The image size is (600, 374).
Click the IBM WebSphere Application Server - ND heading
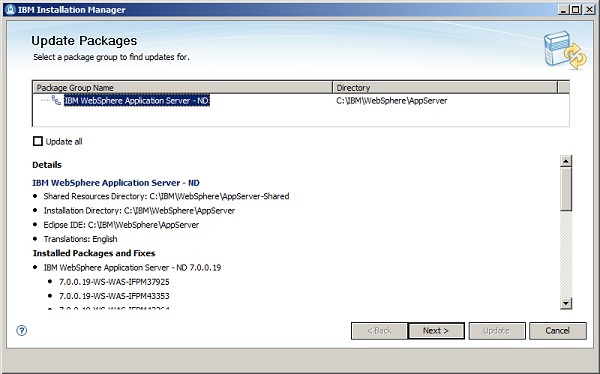[116, 183]
